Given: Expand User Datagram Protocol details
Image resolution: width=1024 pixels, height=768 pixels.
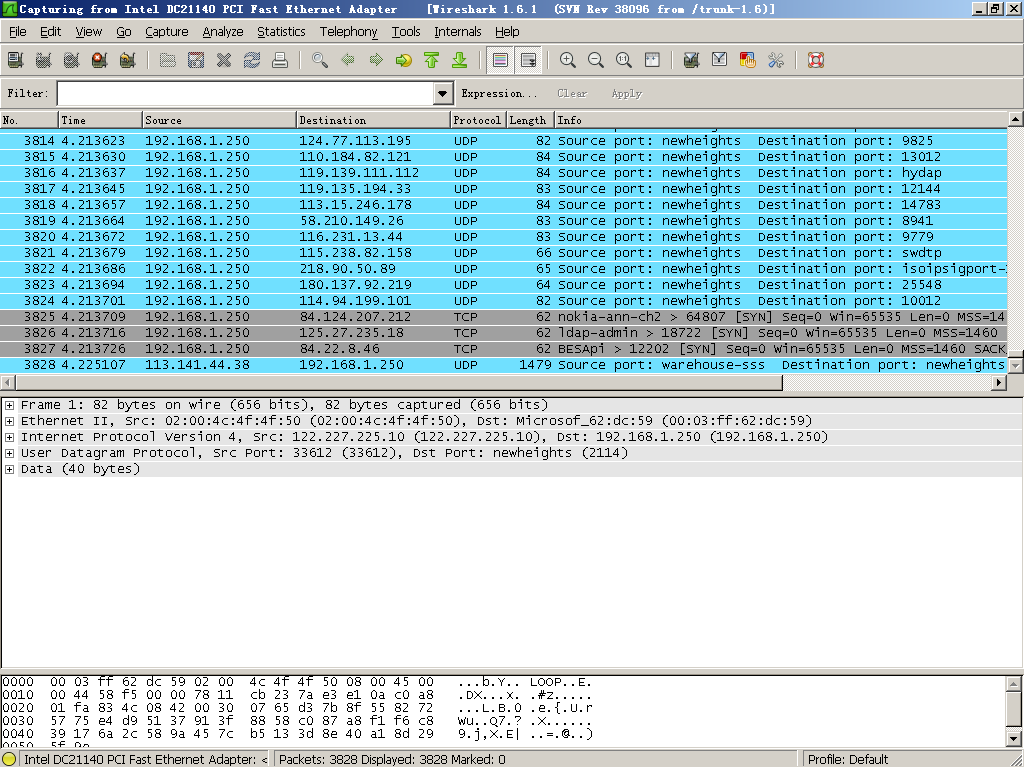Looking at the screenshot, I should point(9,453).
